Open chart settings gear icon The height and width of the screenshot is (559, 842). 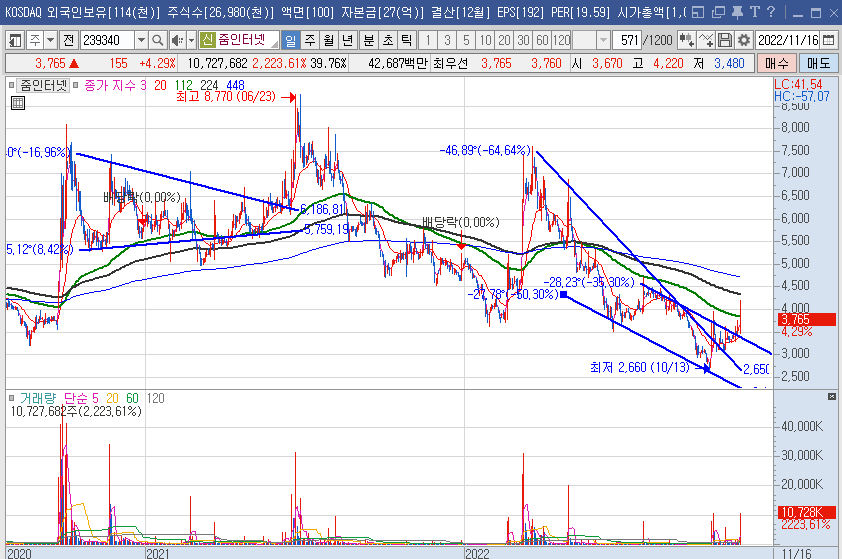(744, 40)
